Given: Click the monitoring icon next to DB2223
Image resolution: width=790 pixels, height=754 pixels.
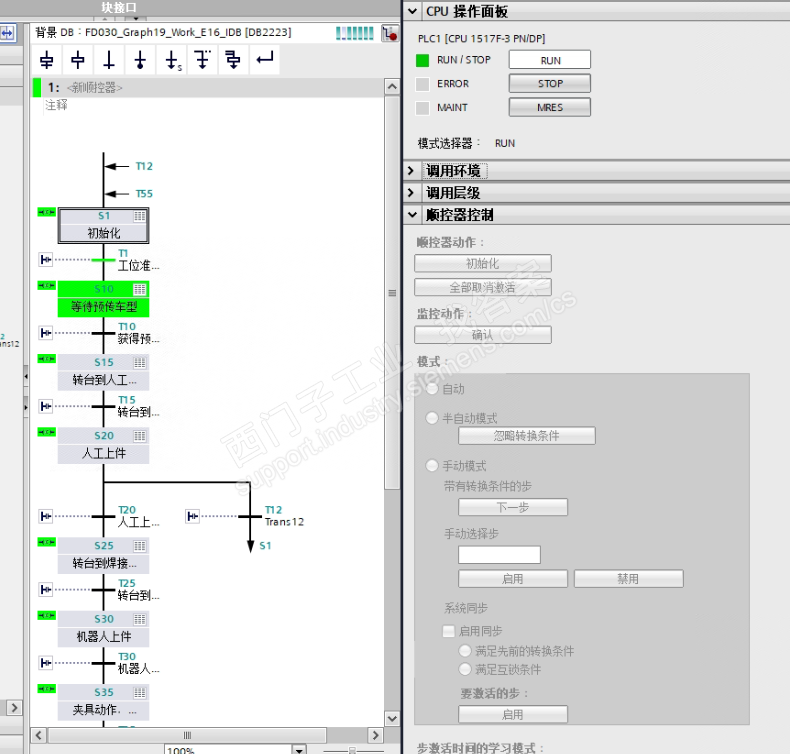Looking at the screenshot, I should click(389, 33).
